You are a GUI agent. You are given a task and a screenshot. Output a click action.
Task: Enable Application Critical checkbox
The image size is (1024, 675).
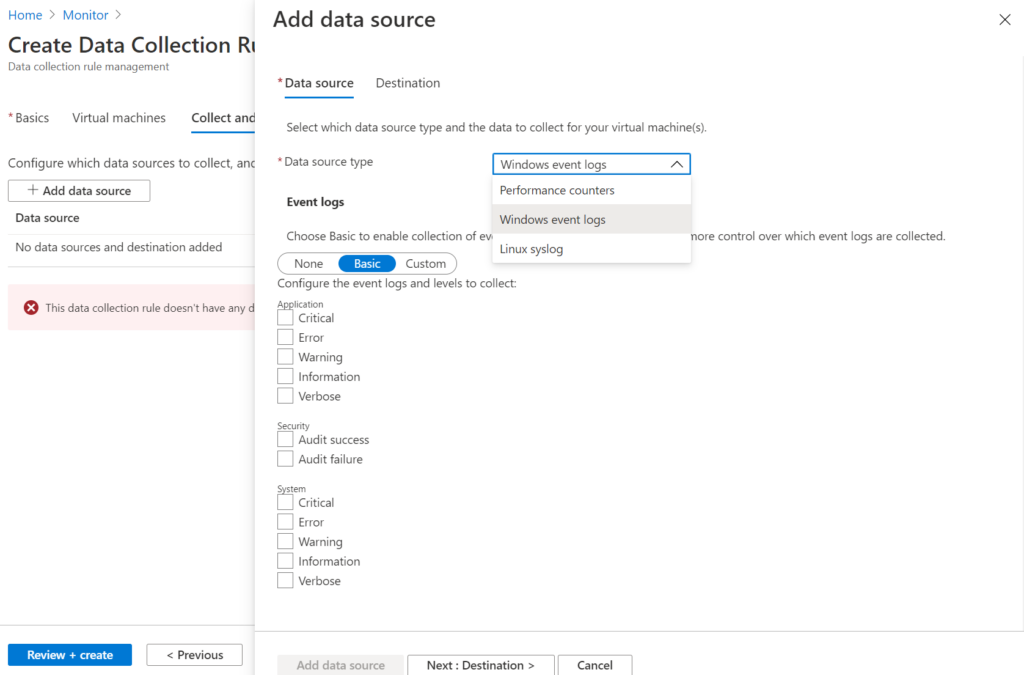pos(285,318)
